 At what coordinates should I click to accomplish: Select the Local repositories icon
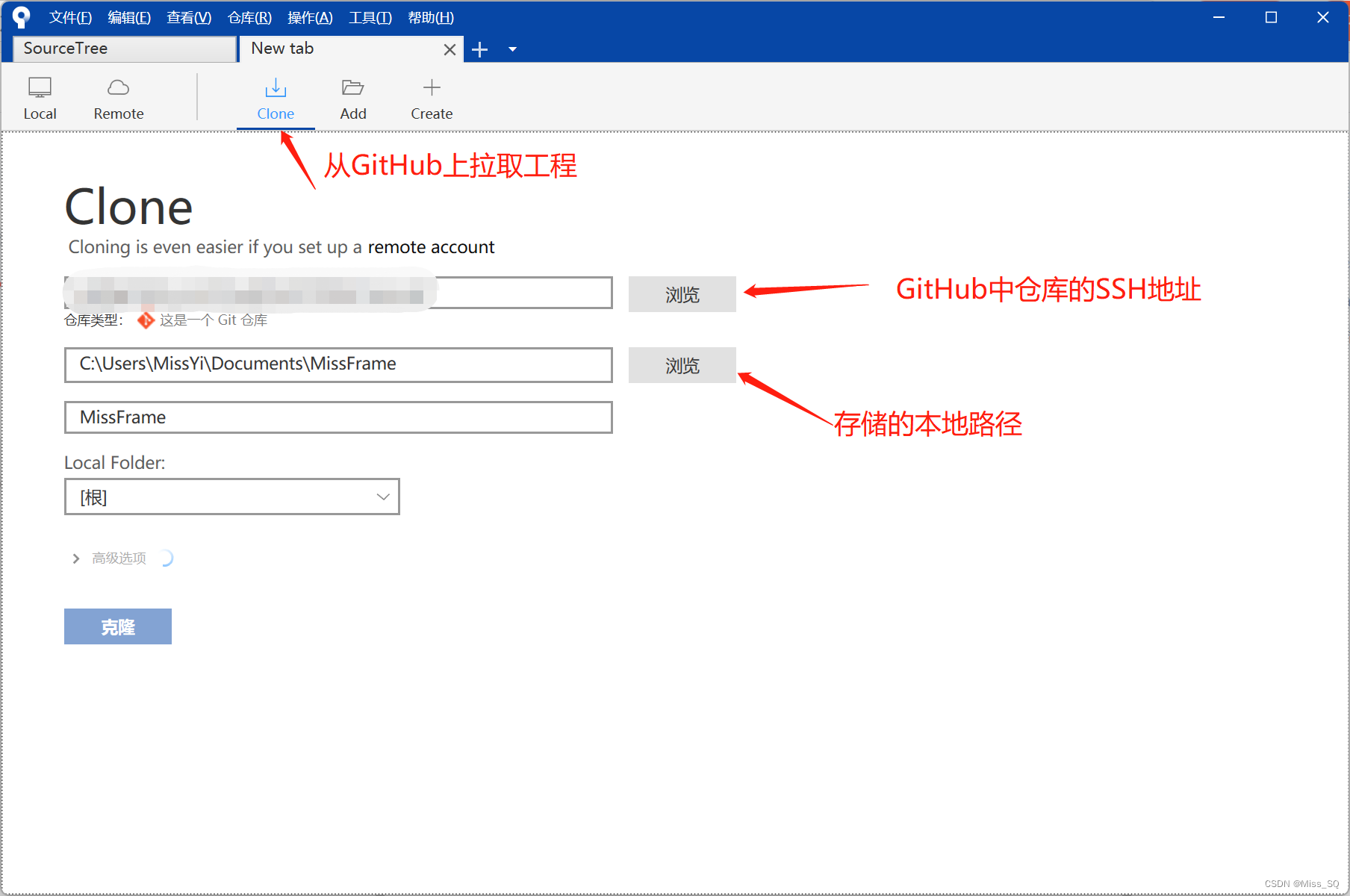[40, 97]
